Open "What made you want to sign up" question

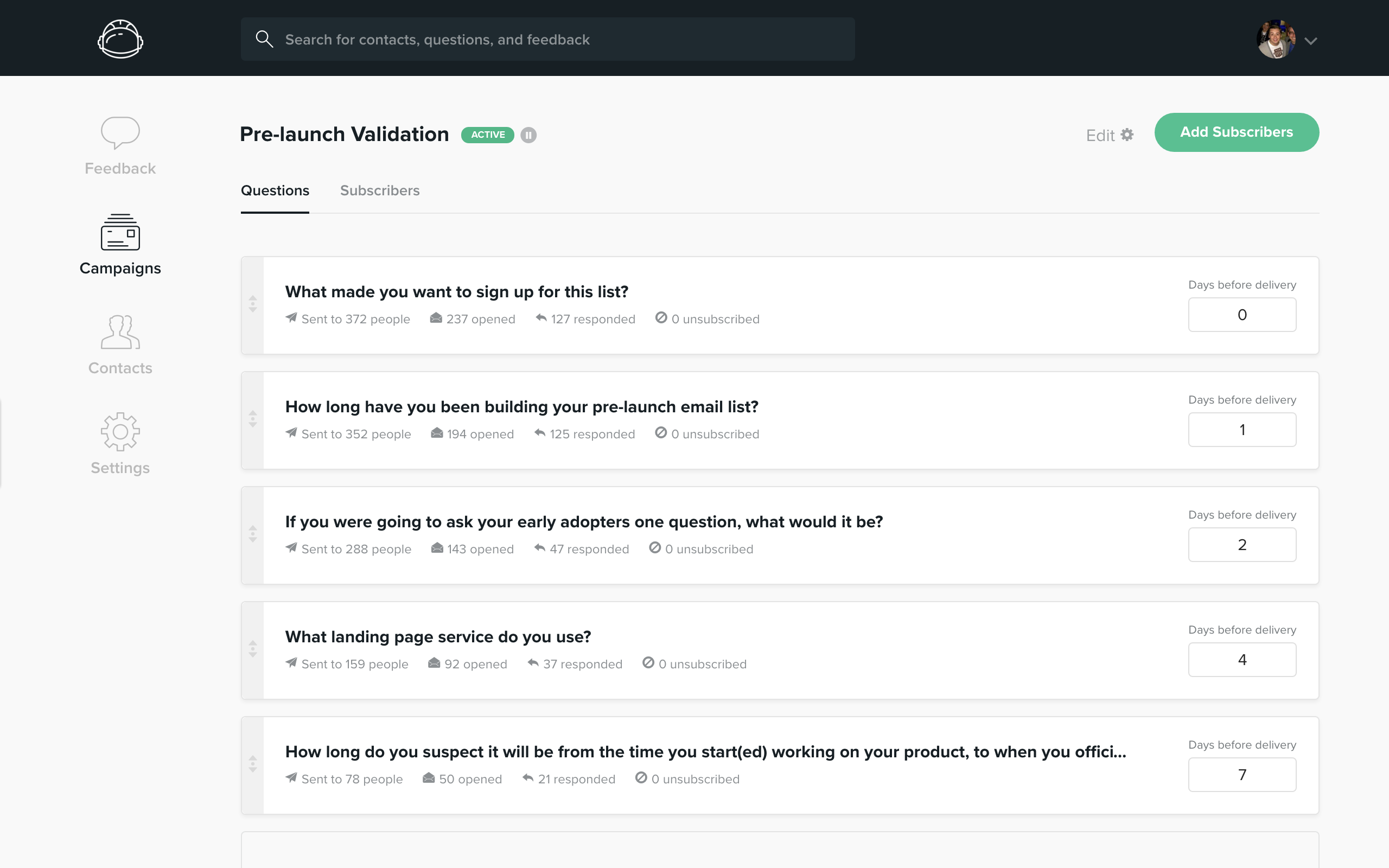[456, 292]
